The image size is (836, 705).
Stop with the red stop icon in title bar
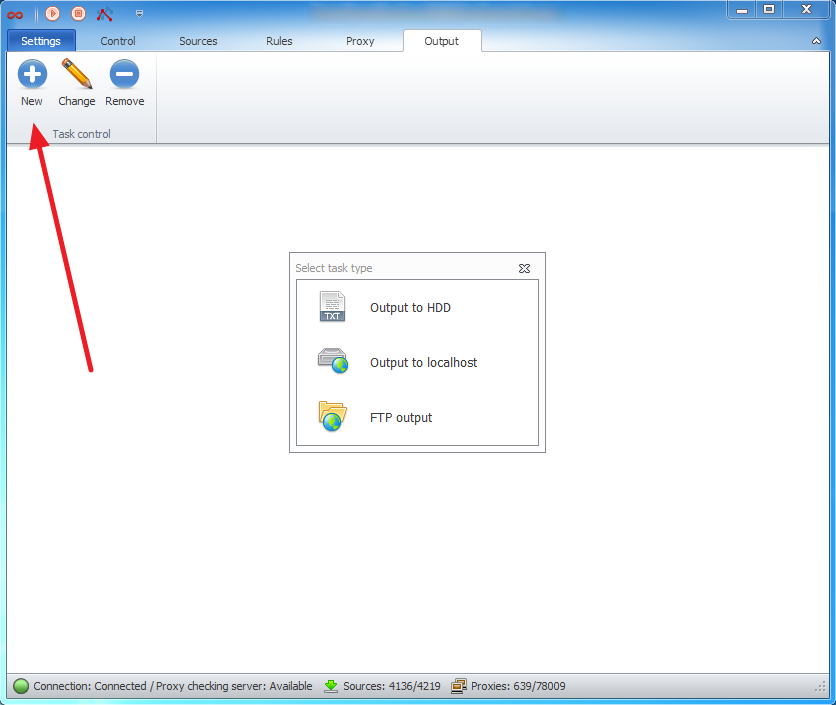[78, 13]
